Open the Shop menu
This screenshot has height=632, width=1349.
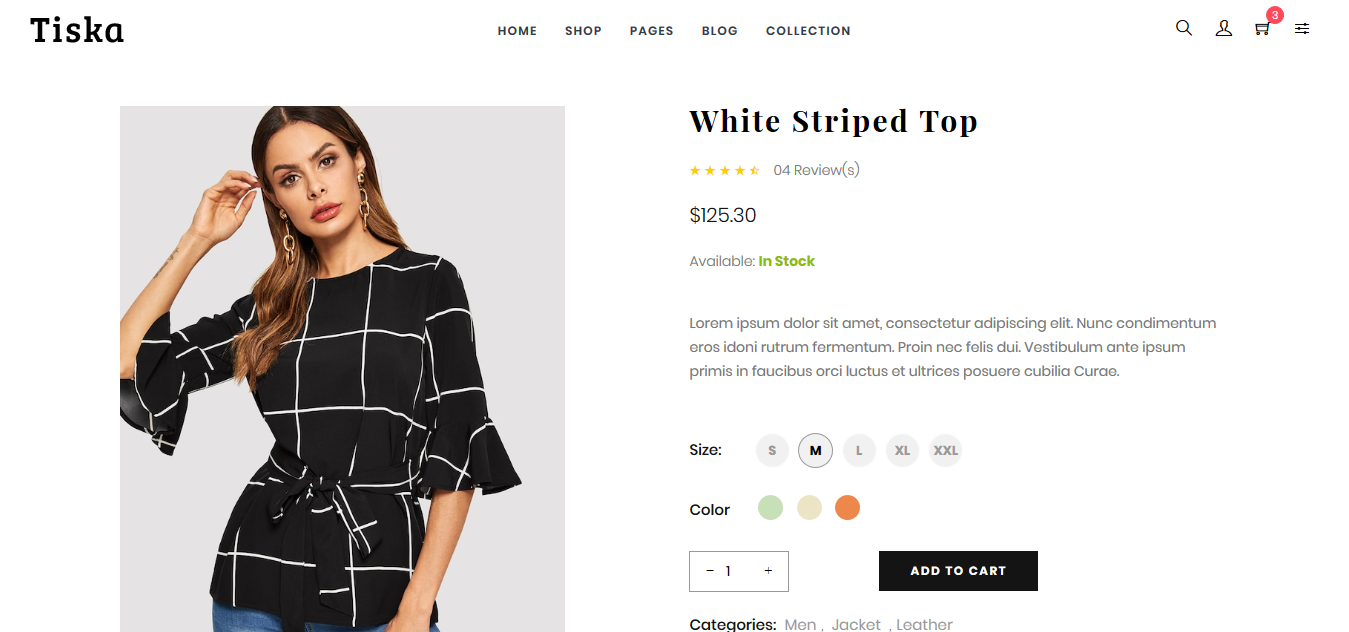(583, 31)
